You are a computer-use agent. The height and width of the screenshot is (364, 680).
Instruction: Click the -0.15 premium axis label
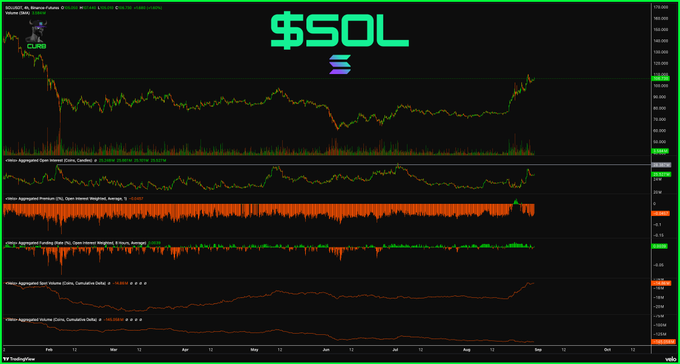658,235
